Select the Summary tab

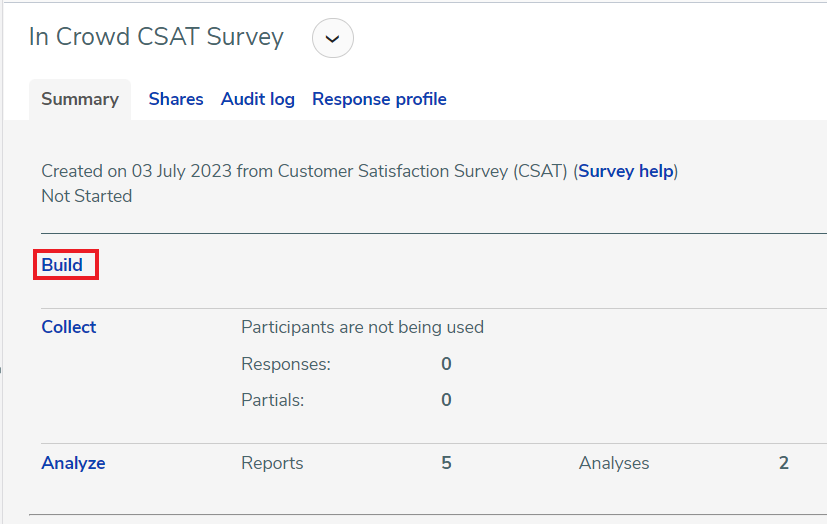point(80,99)
